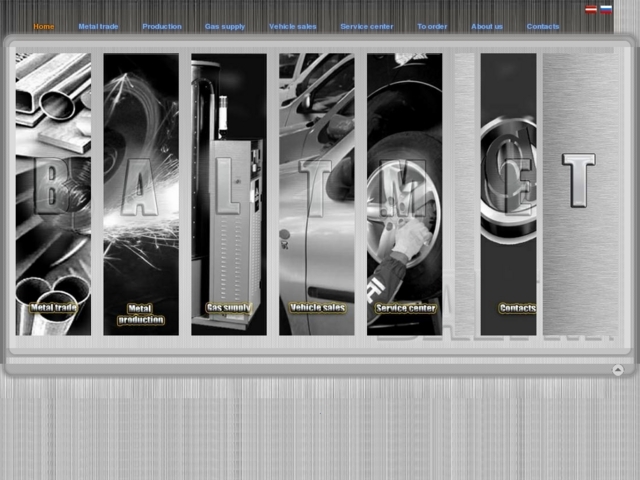Select Service center in the top menu

pyautogui.click(x=366, y=27)
